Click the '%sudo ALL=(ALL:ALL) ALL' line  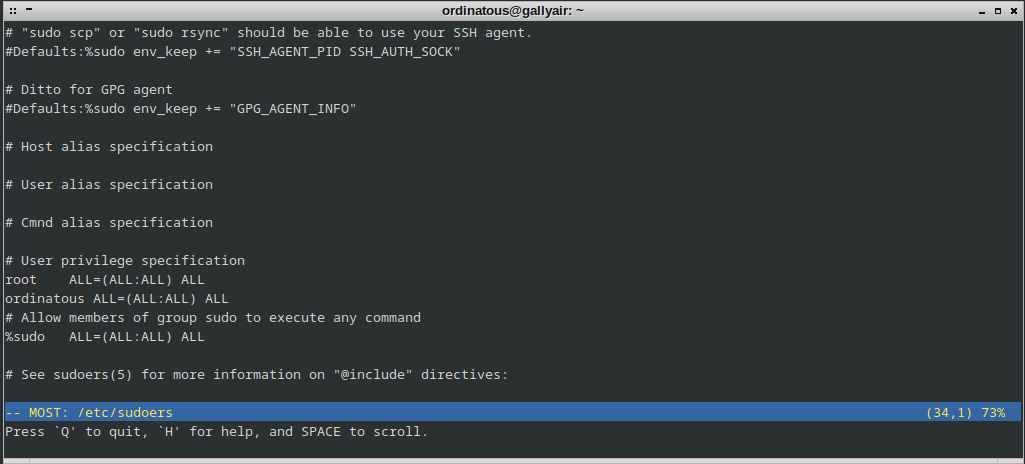click(x=105, y=337)
